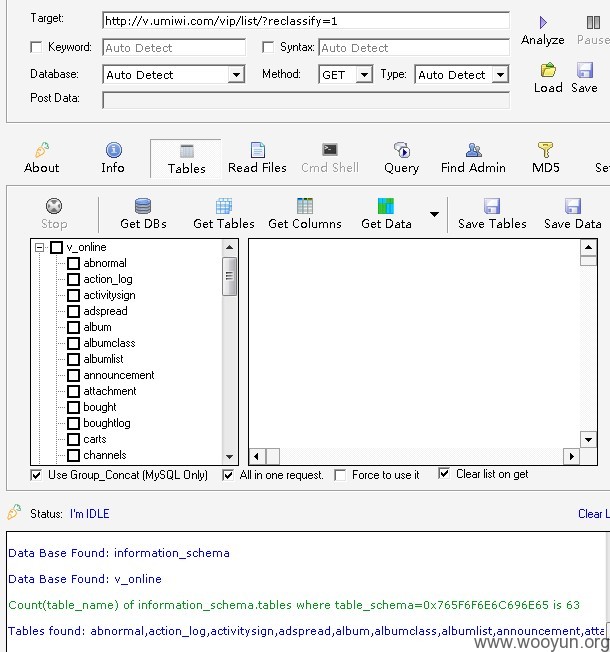Click the status carrot icon
The image size is (610, 652).
click(14, 512)
